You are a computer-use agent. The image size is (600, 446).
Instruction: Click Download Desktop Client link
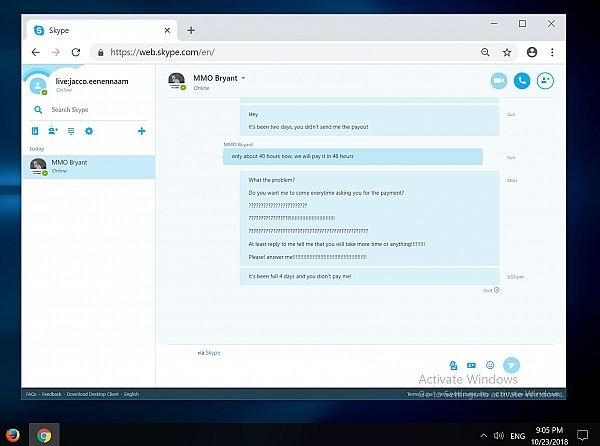(93, 394)
